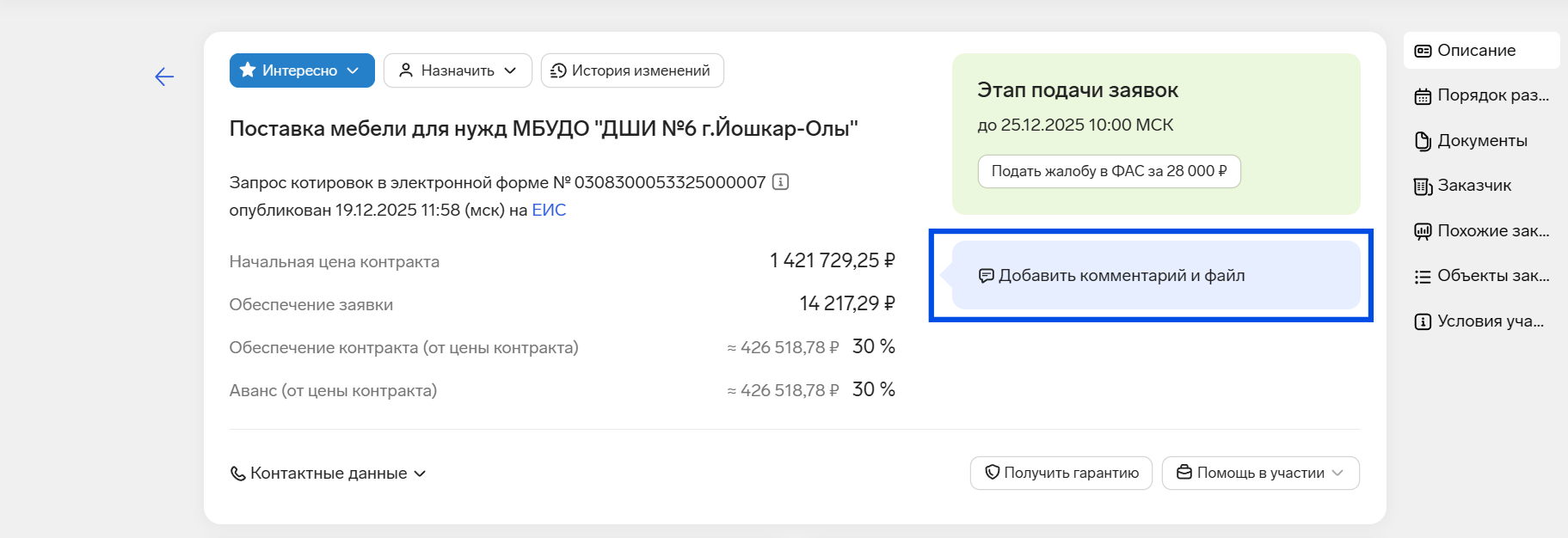Follow the ЕИС link

[x=549, y=211]
